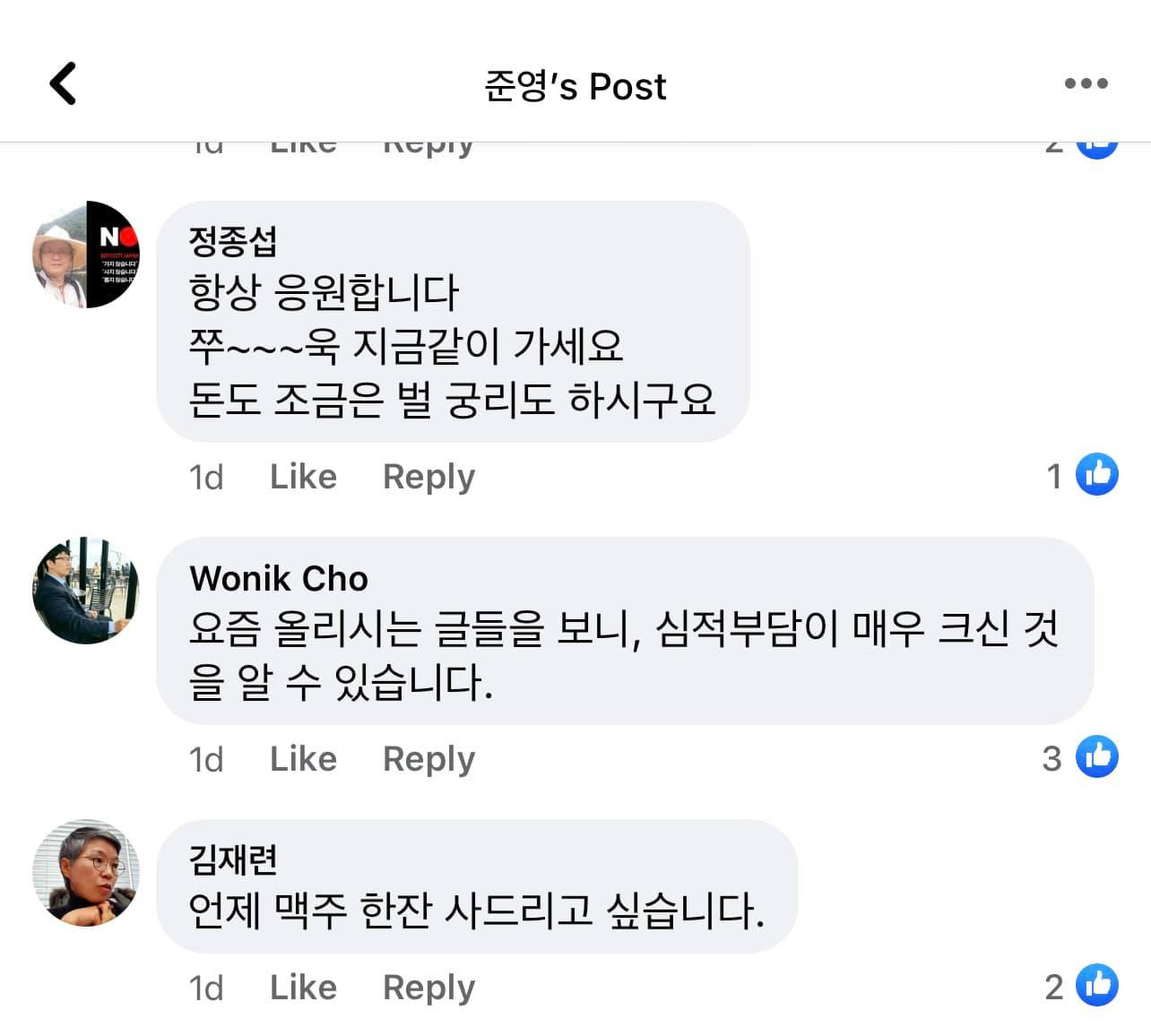Open the three-dot more options menu
The height and width of the screenshot is (1036, 1151).
tap(1086, 84)
